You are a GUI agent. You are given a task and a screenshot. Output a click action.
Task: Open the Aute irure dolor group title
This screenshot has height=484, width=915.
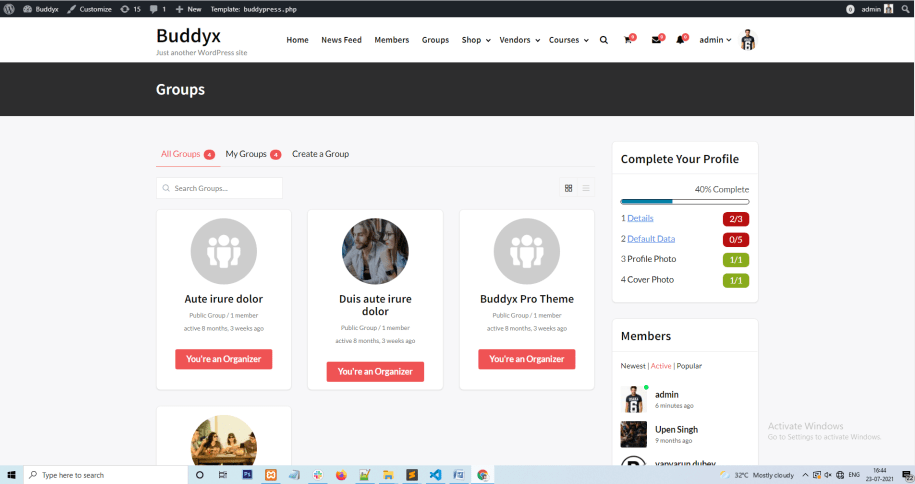tap(223, 298)
